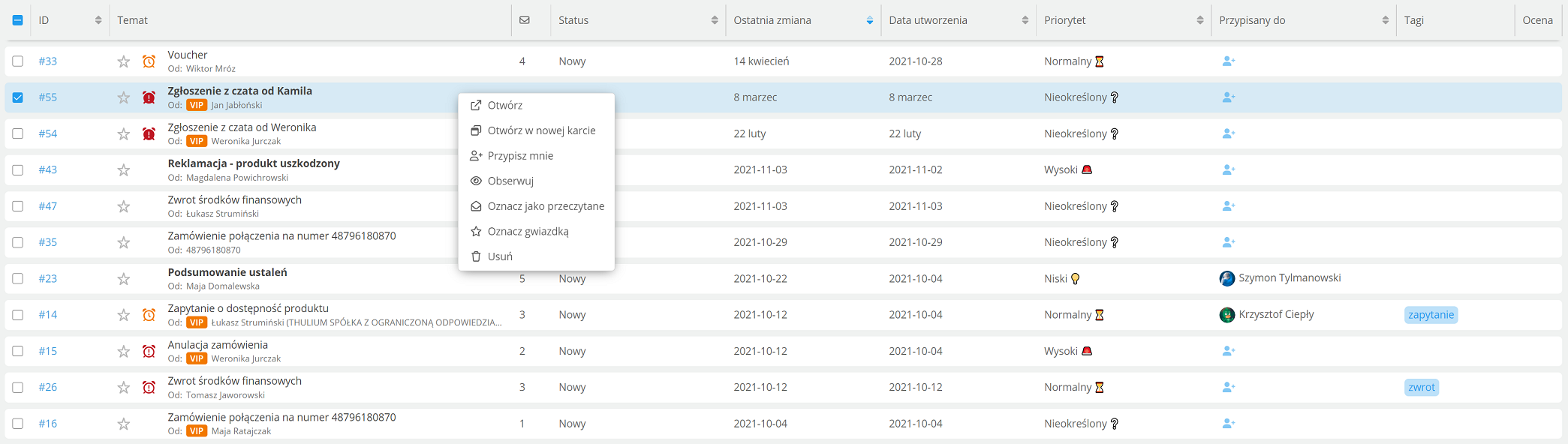The image size is (1568, 444).
Task: Star ticket #16 phone order
Action: pyautogui.click(x=124, y=424)
